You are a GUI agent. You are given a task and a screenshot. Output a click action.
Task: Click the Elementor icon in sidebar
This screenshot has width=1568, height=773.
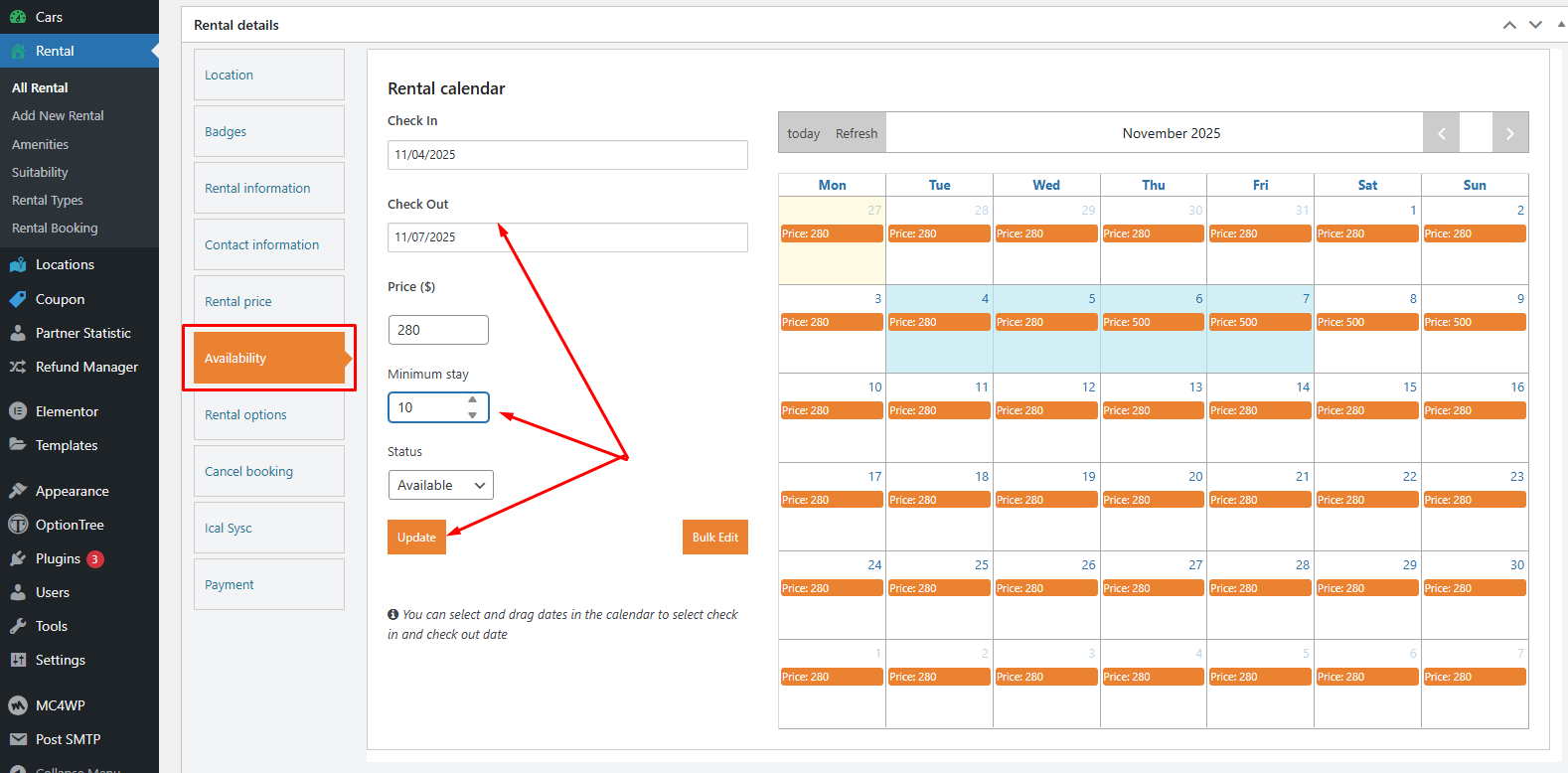(x=18, y=411)
